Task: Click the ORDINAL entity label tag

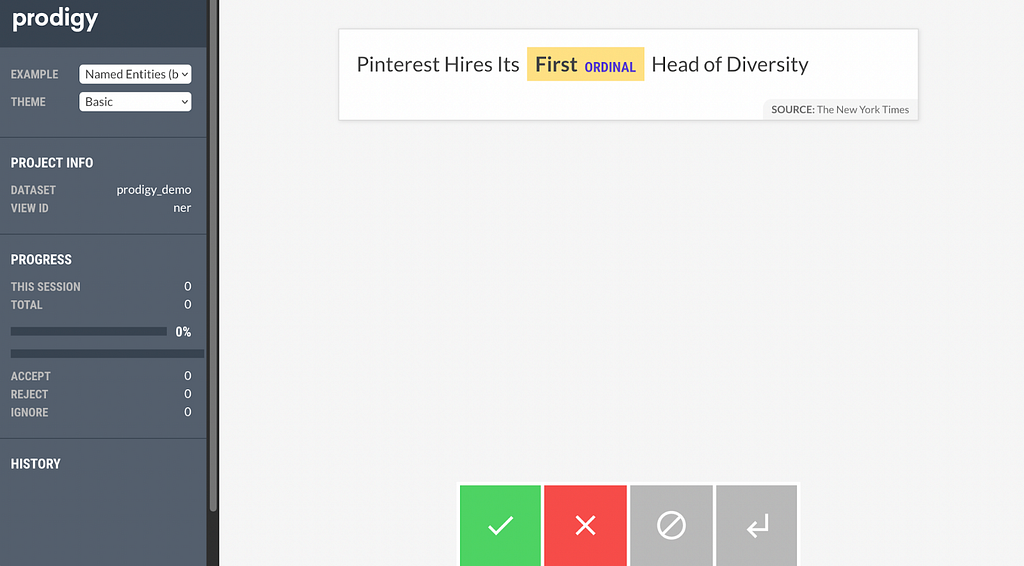Action: coord(610,67)
